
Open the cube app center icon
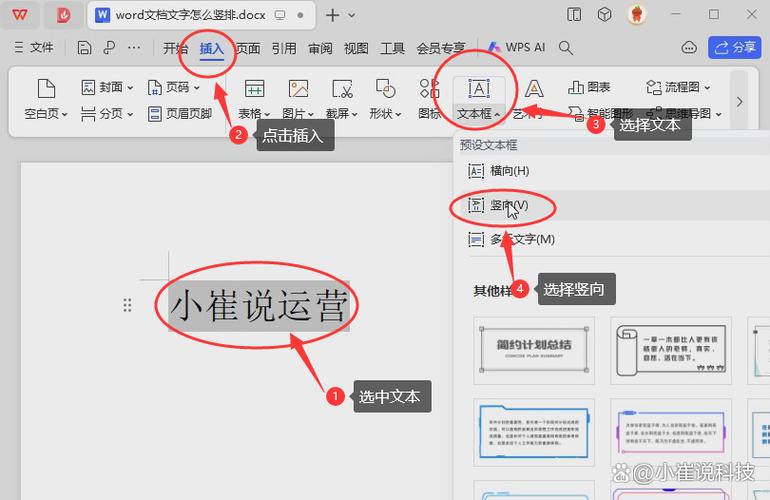coord(605,15)
